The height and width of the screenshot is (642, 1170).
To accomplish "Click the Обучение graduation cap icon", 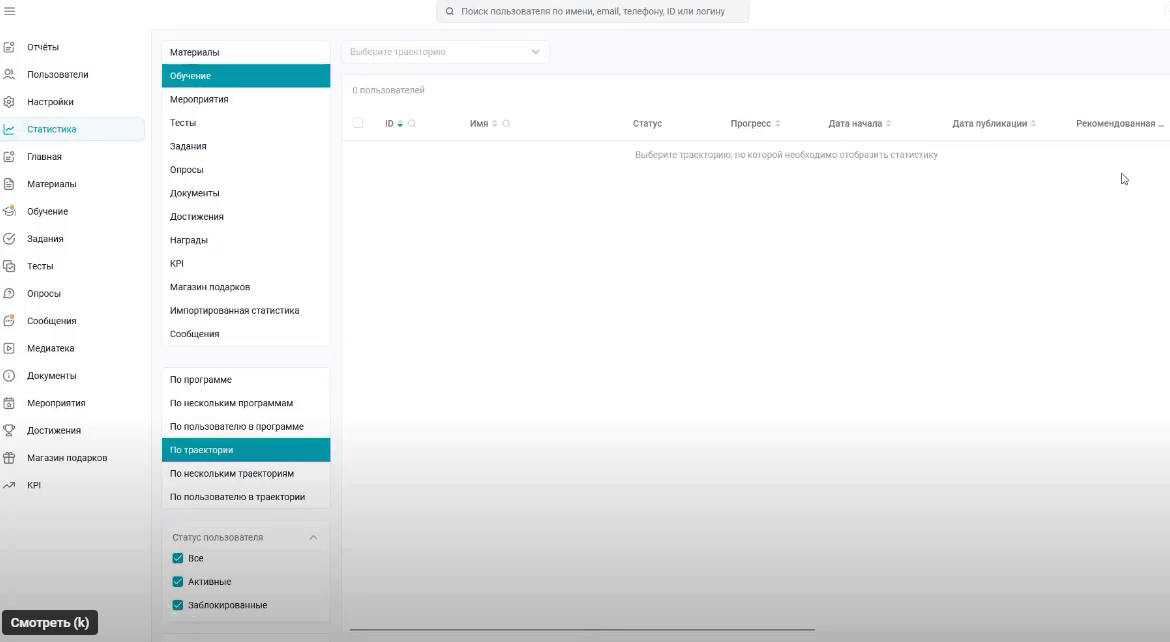I will (x=9, y=211).
